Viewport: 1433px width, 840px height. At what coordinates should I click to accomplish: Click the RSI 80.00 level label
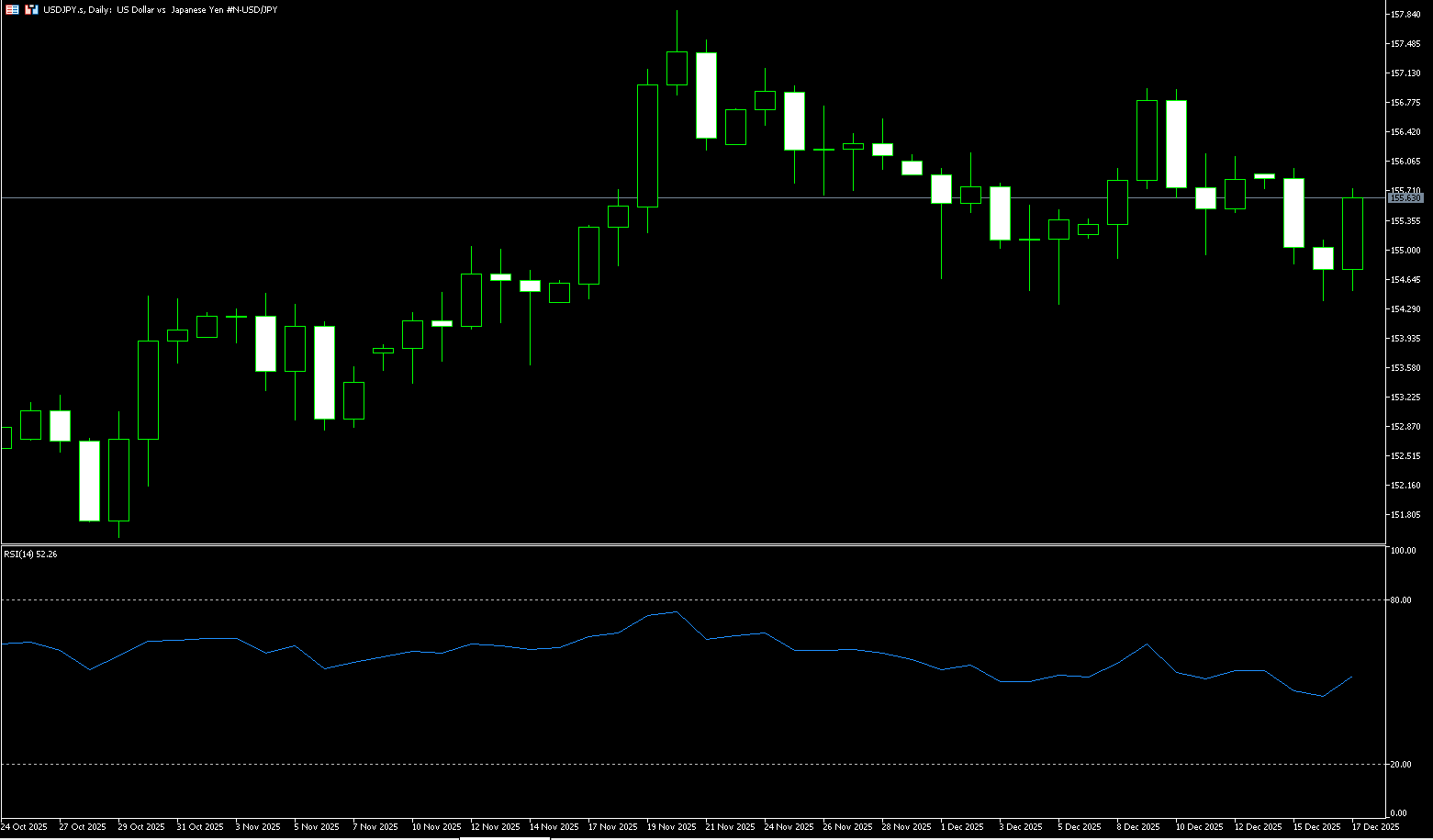point(1401,600)
